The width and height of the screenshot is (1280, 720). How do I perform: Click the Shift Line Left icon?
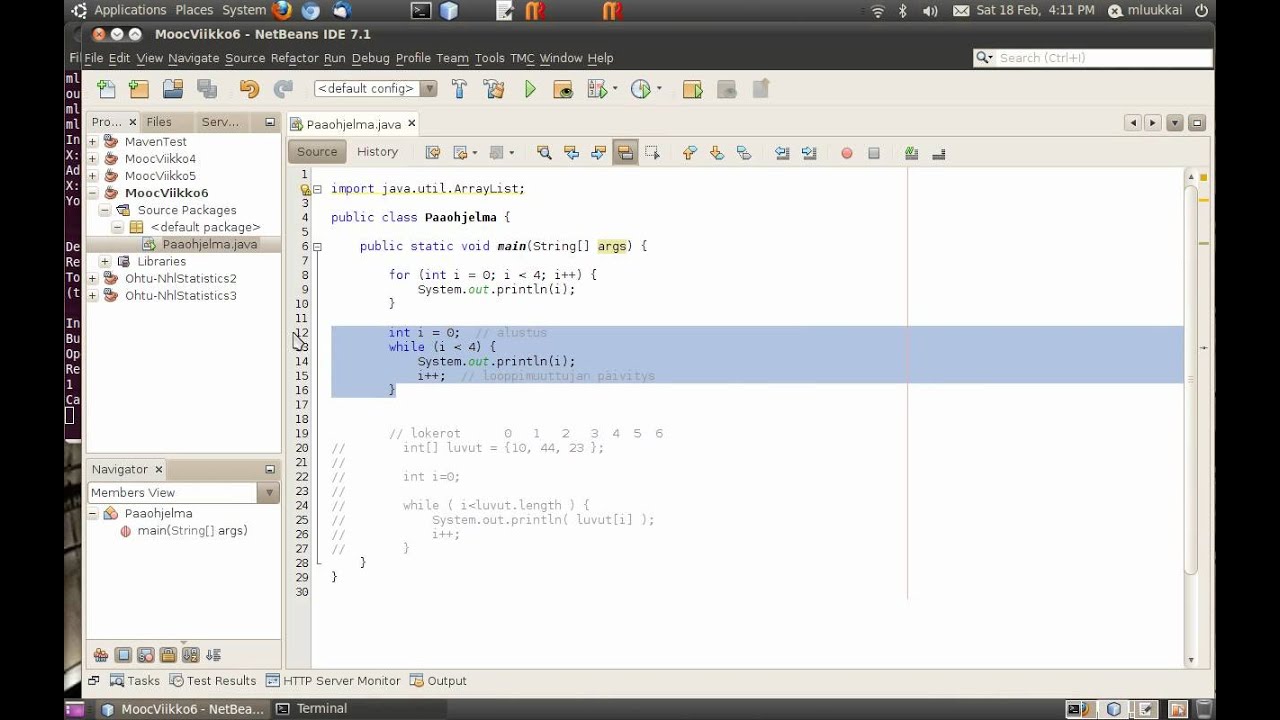[x=782, y=153]
